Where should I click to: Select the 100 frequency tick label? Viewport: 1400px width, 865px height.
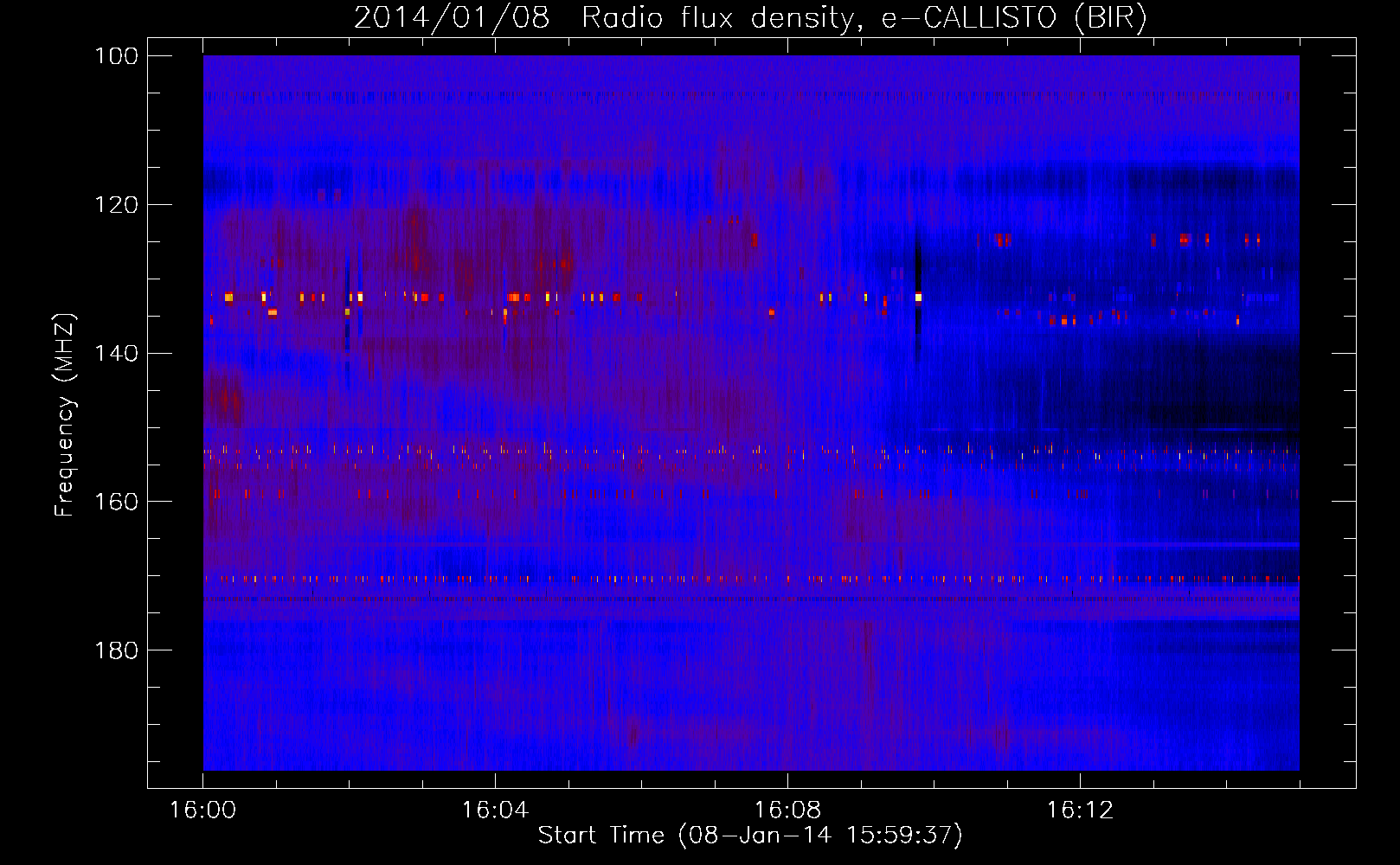click(117, 56)
